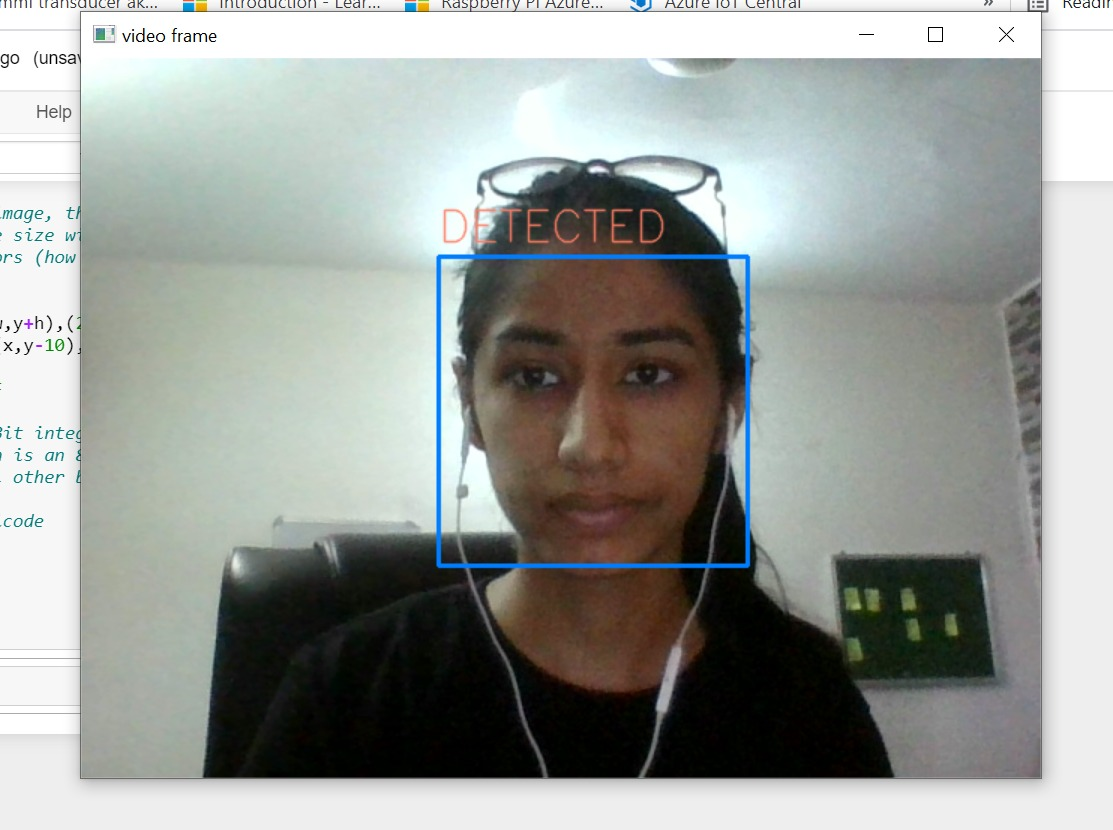Click the video frame window app icon

[x=104, y=35]
